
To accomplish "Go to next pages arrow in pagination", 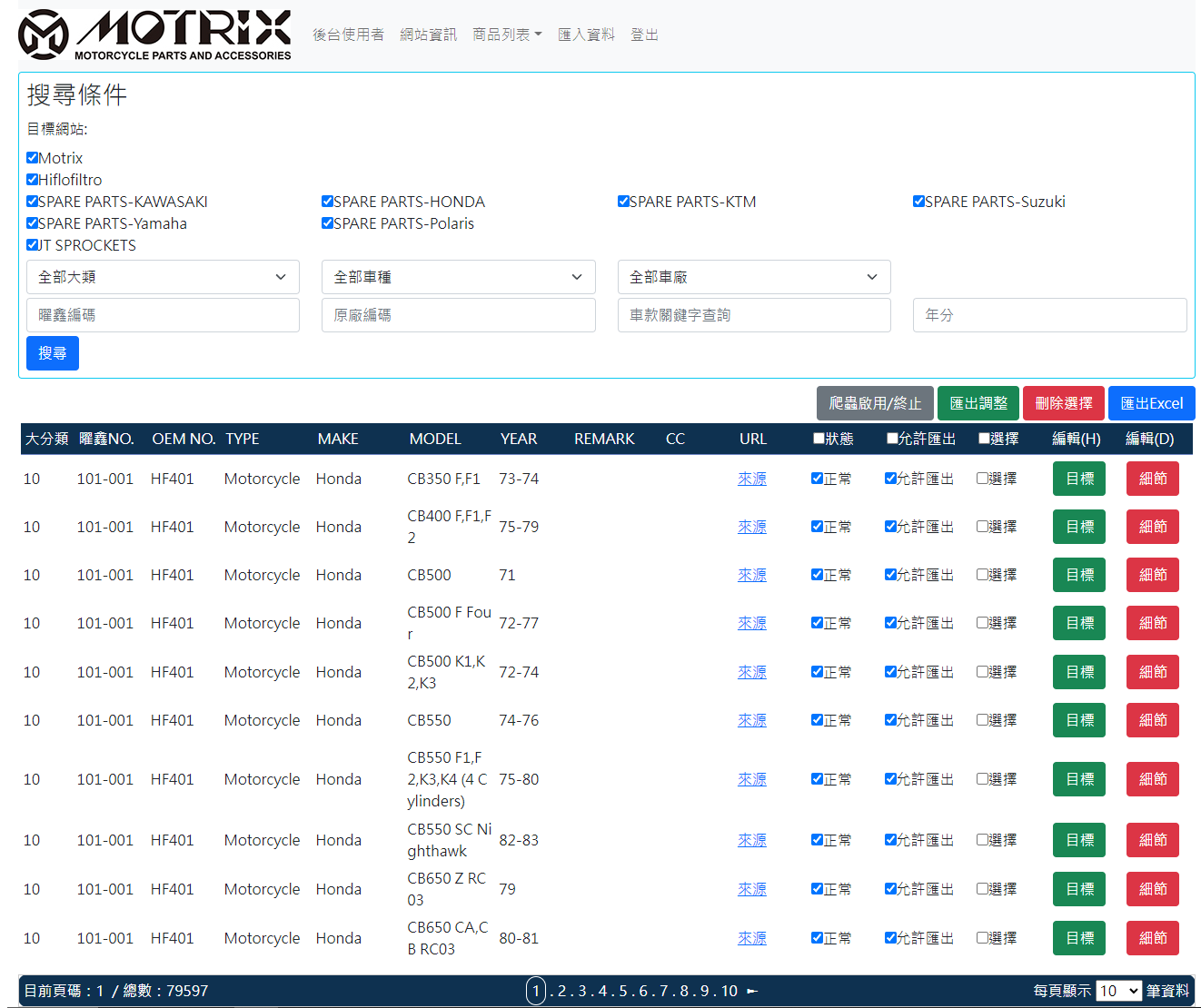I will pyautogui.click(x=752, y=991).
